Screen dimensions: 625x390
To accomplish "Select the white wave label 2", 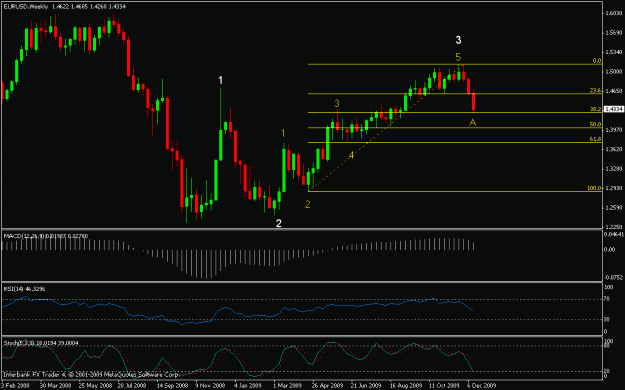I will (279, 223).
